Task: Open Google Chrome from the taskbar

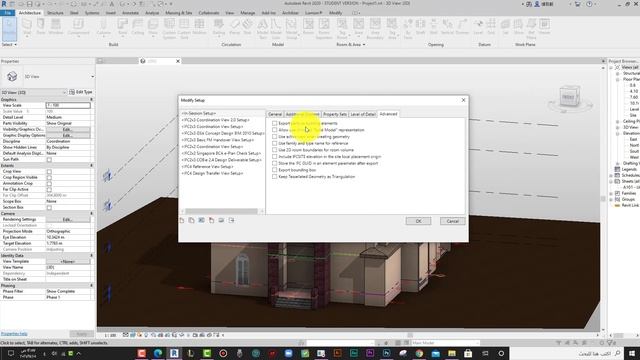Action: pos(419,353)
